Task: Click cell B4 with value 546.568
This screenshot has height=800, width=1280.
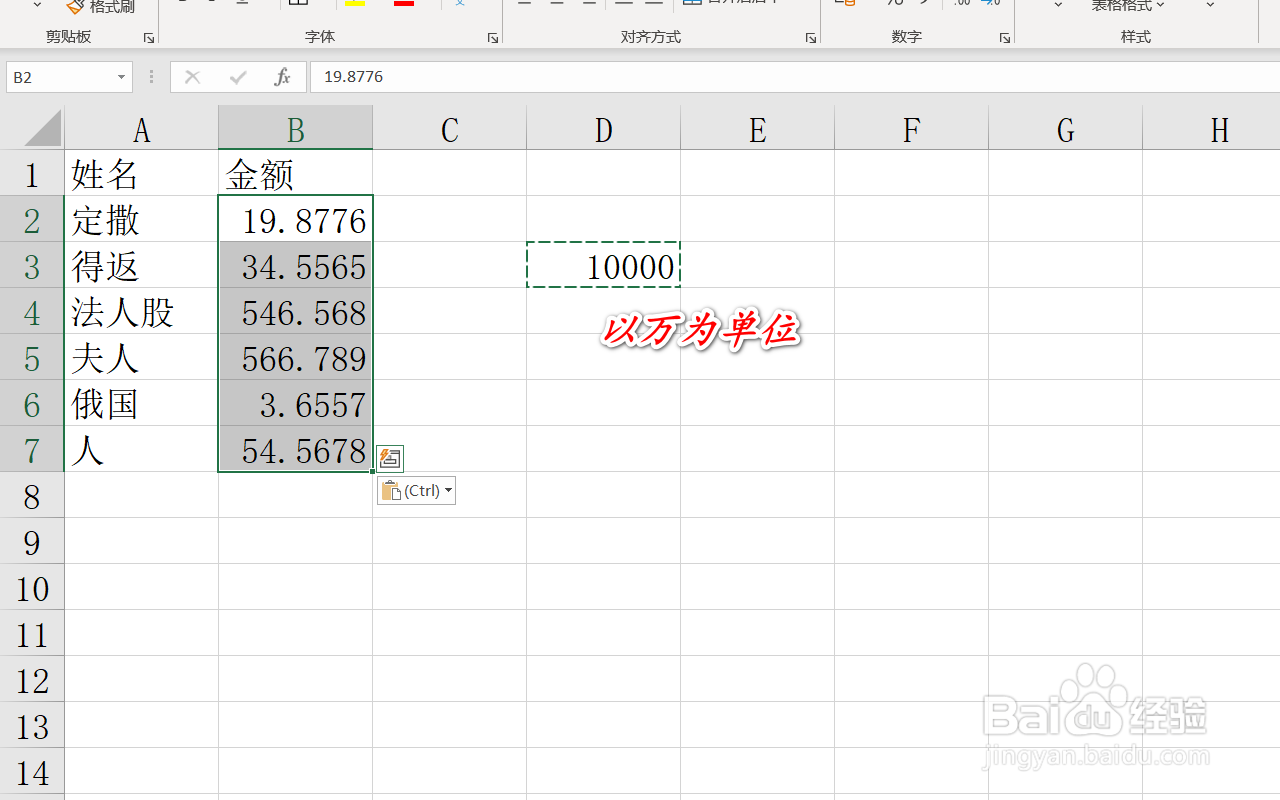Action: [x=296, y=312]
